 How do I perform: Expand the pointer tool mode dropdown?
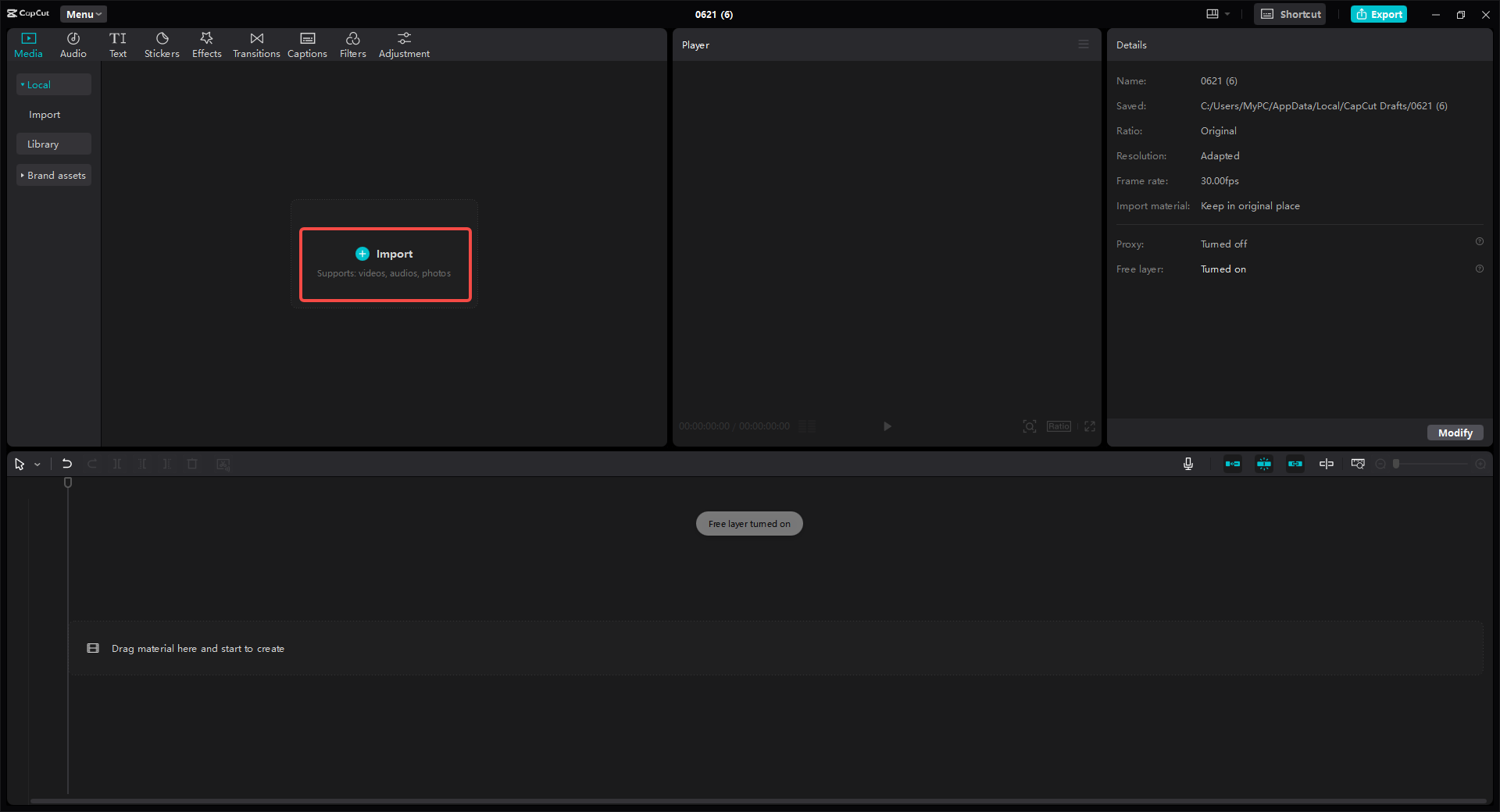37,465
